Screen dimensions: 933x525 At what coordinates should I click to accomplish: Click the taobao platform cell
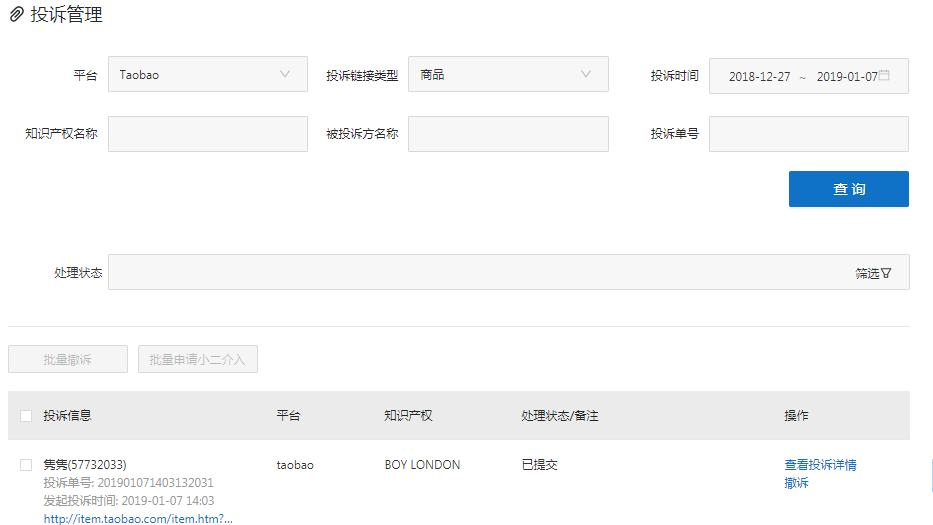pyautogui.click(x=295, y=465)
